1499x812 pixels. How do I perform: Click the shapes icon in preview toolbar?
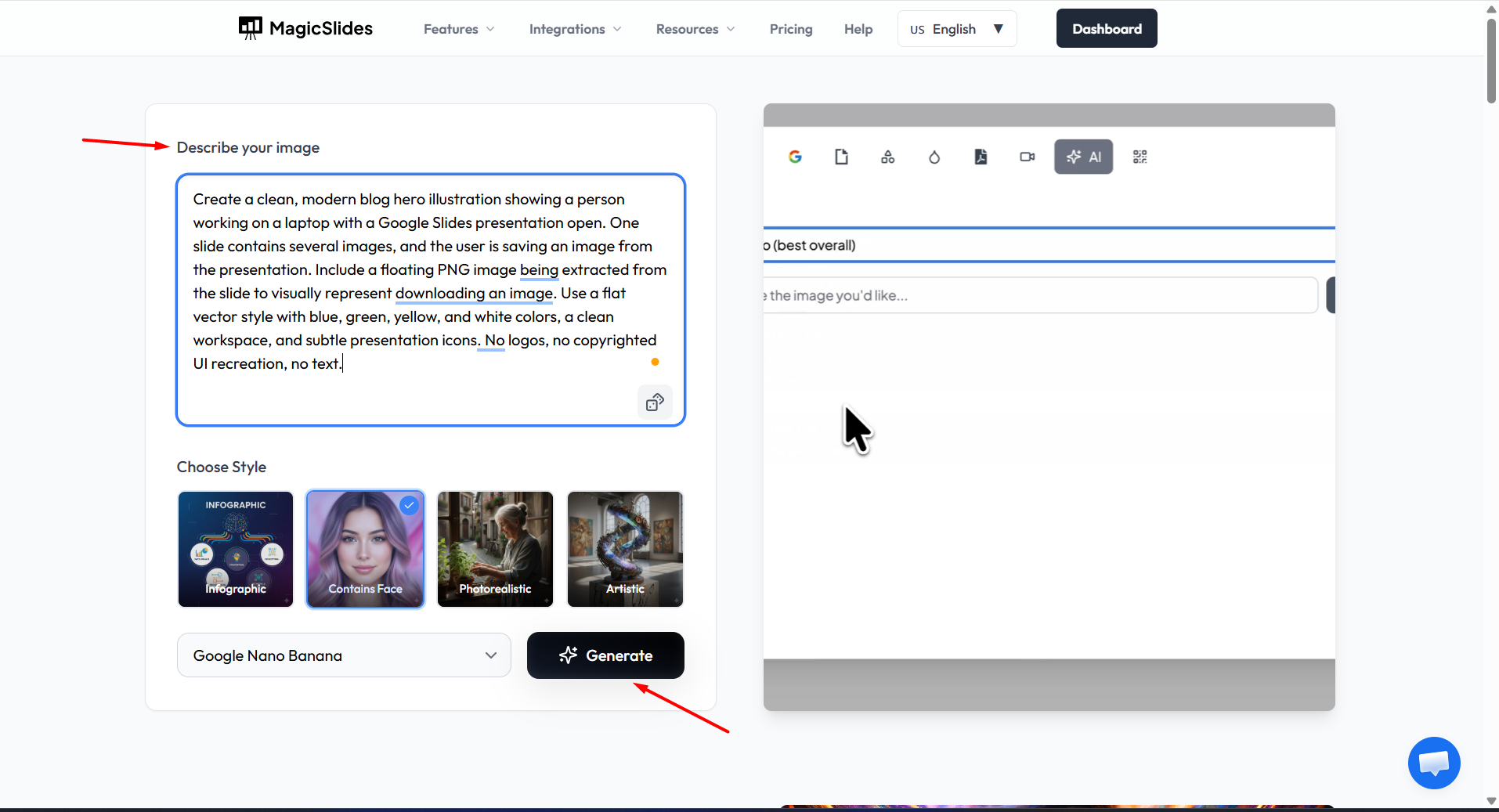pos(887,157)
